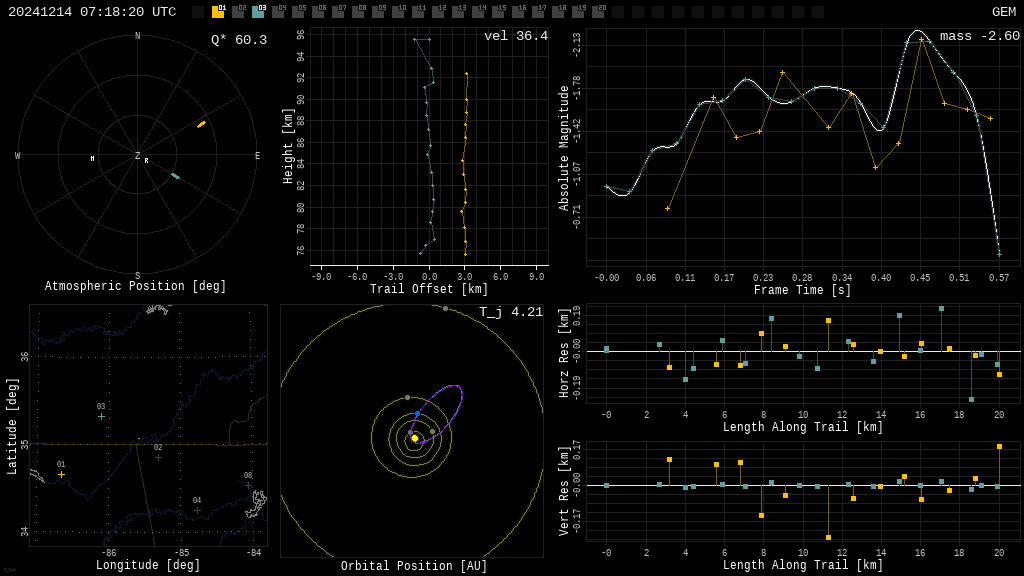This screenshot has width=1024, height=576.
Task: Click the yellow Sun marker in orbital plot
Action: [x=415, y=438]
